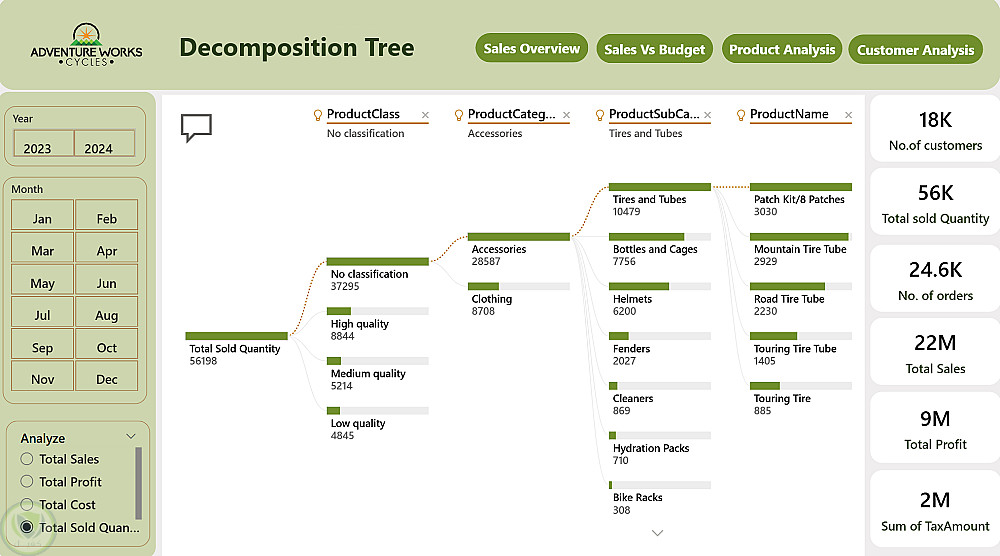Click the Bottles and Cages bar

coord(659,237)
